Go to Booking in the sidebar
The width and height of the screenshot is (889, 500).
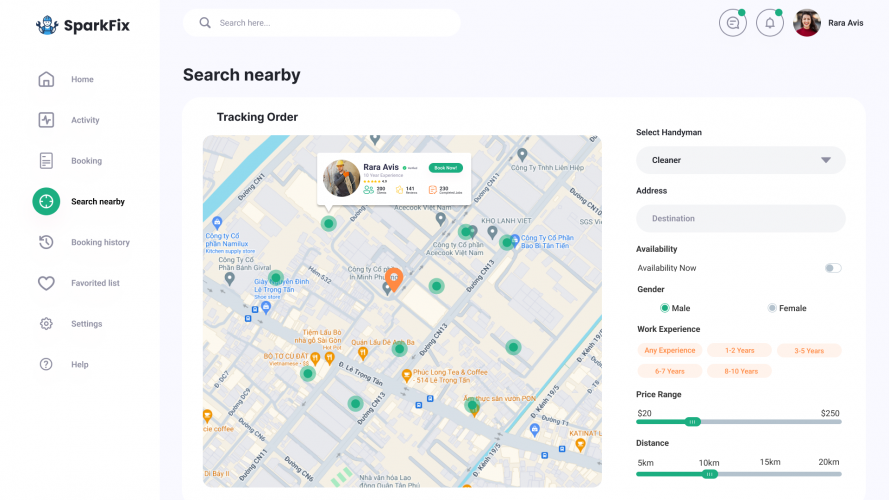(x=86, y=161)
